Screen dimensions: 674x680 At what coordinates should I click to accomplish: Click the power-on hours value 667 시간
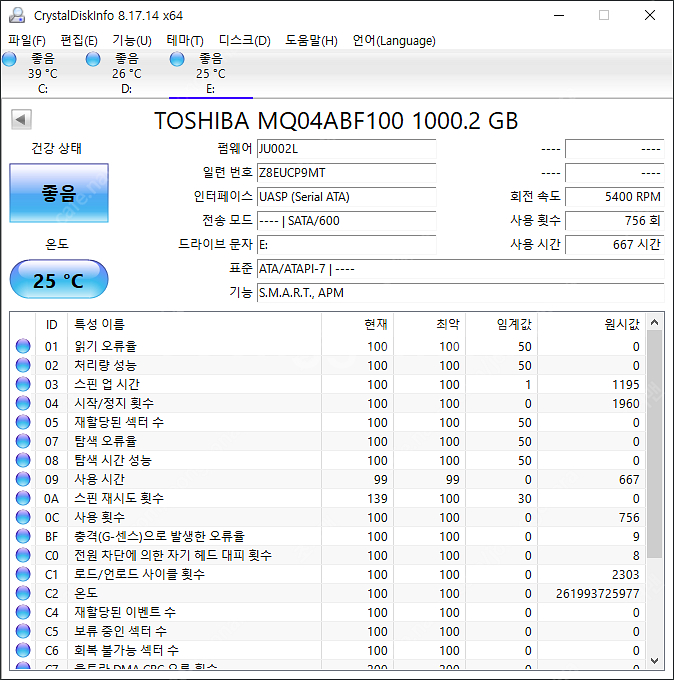pyautogui.click(x=615, y=245)
